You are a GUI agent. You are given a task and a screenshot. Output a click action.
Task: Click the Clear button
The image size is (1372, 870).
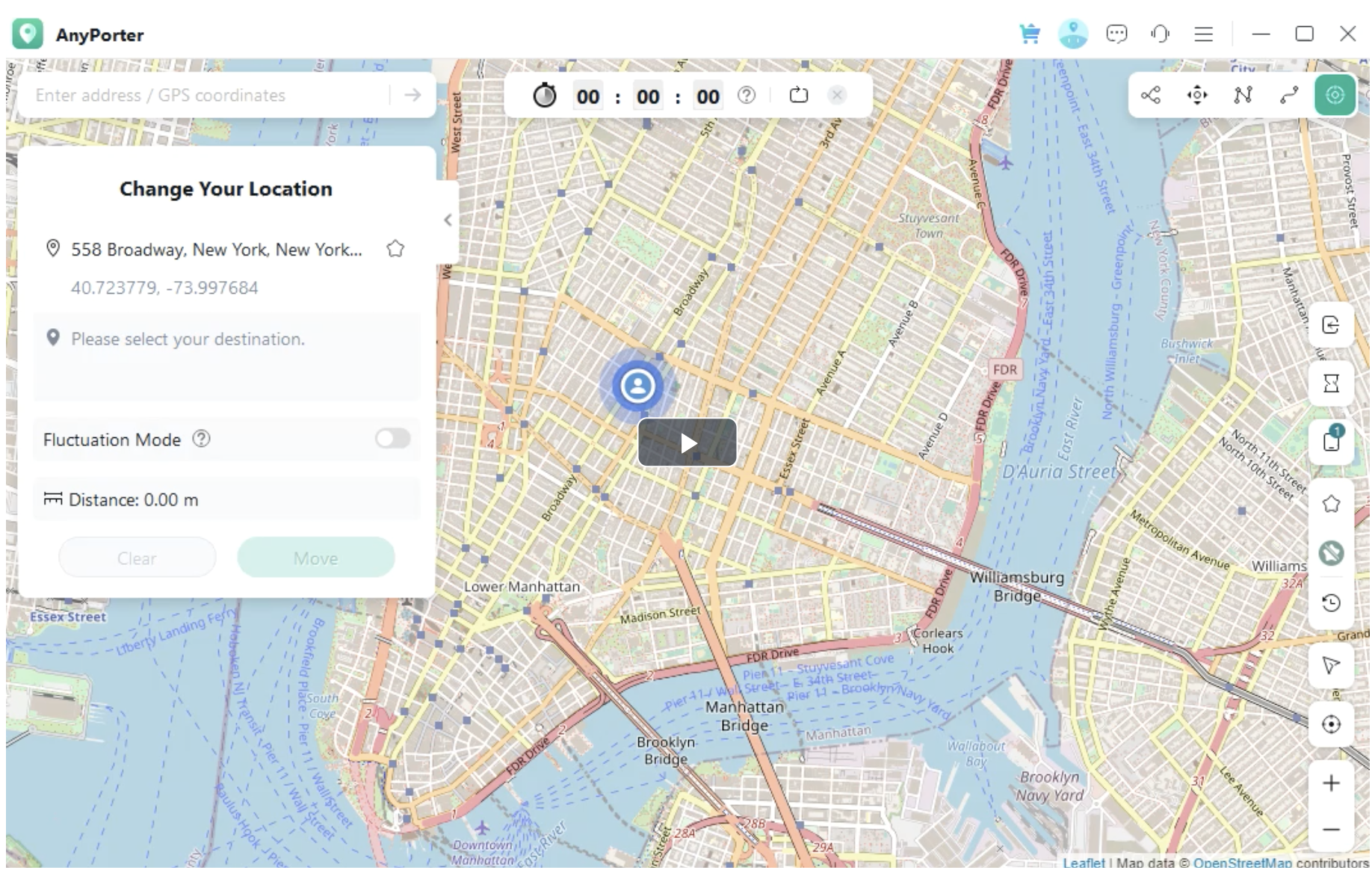(x=137, y=558)
